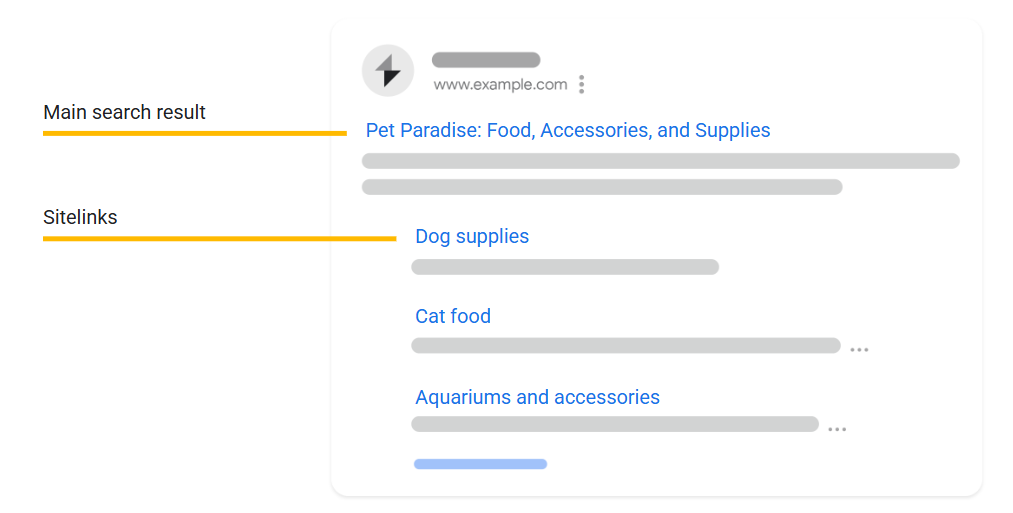This screenshot has height=513, width=1013.
Task: Click the "Sitelinks" annotation label
Action: coord(80,217)
